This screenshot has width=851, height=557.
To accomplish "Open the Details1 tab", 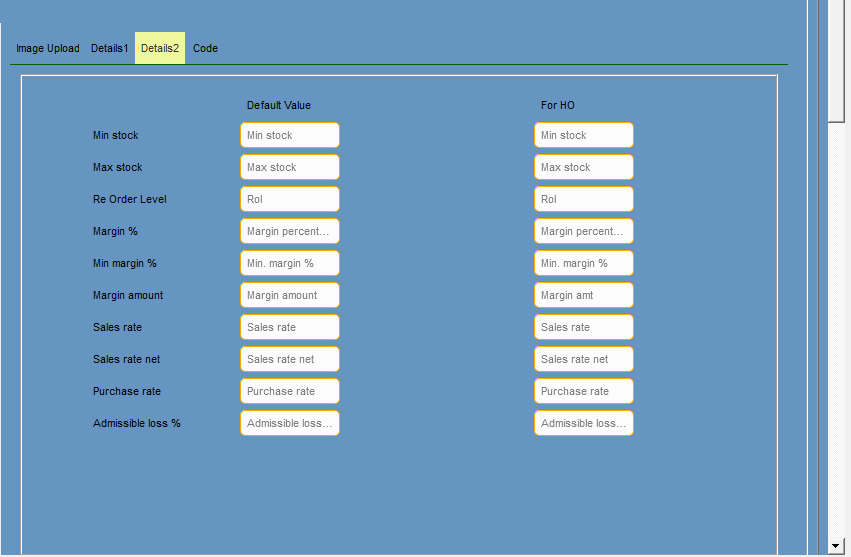I will [x=110, y=48].
